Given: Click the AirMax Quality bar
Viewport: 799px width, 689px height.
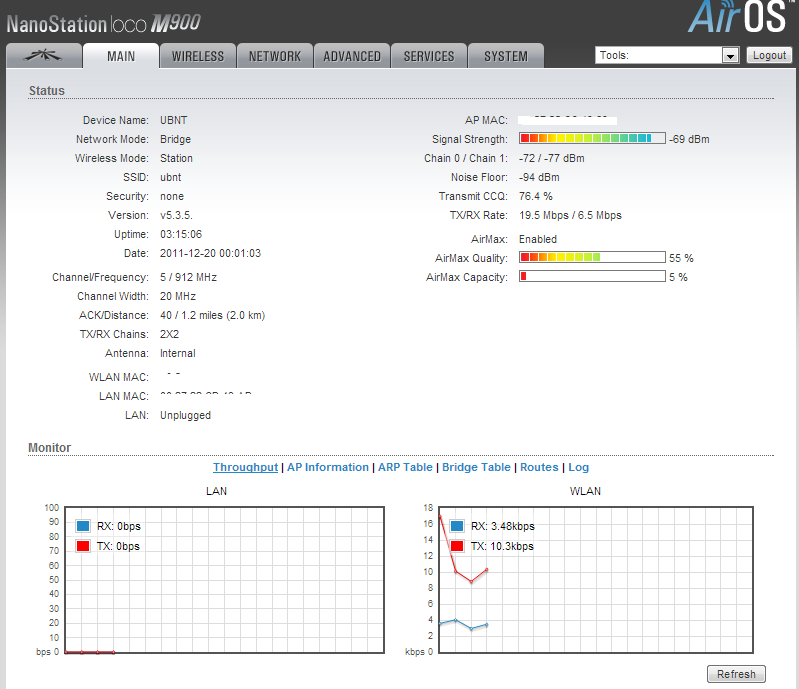Looking at the screenshot, I should (592, 257).
